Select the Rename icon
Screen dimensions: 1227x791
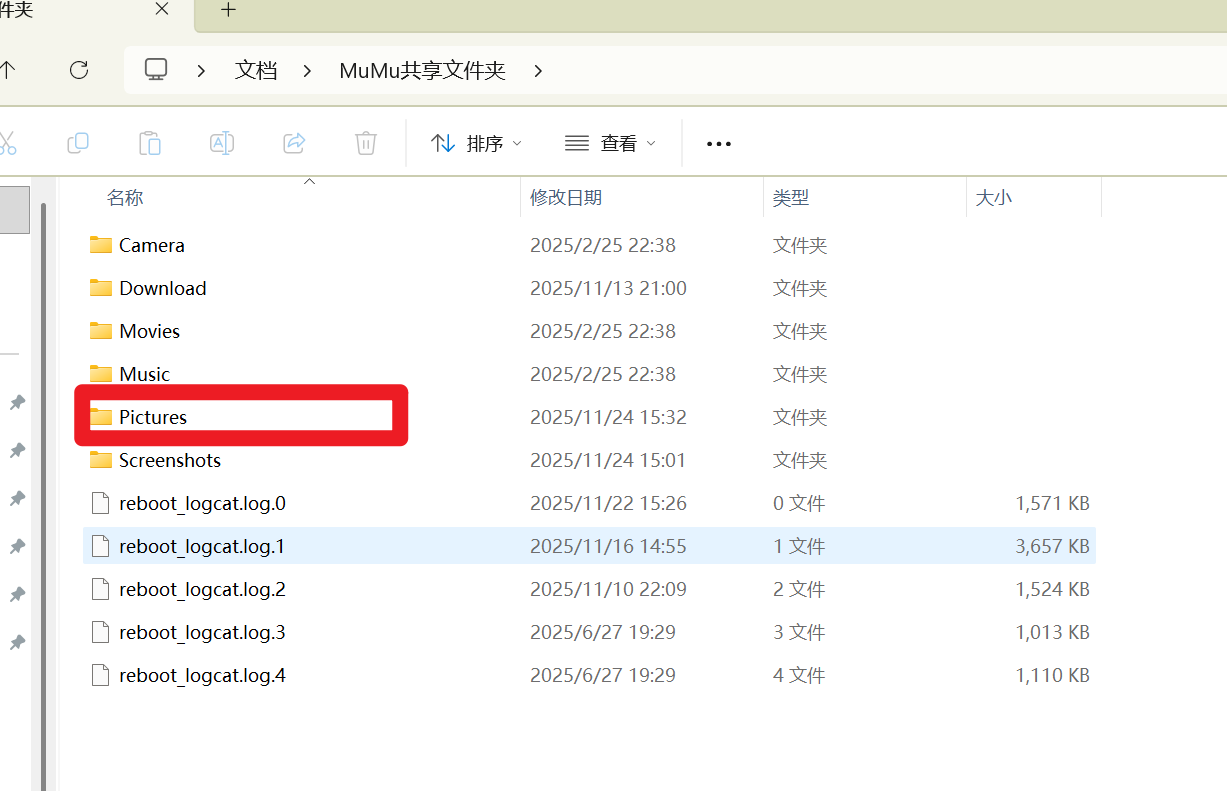[221, 143]
